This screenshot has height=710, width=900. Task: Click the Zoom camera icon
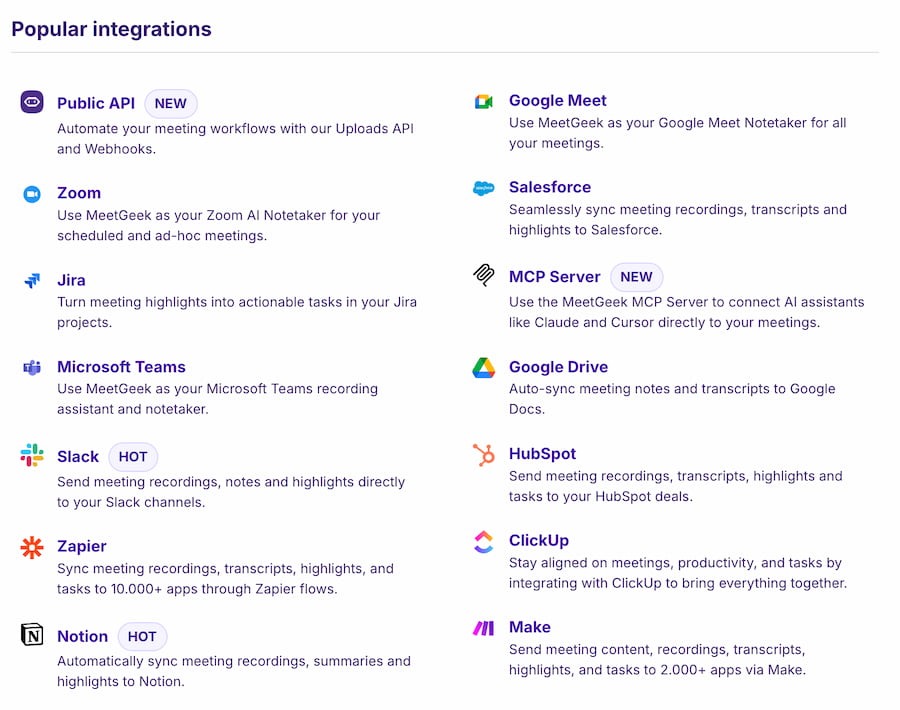tap(32, 194)
